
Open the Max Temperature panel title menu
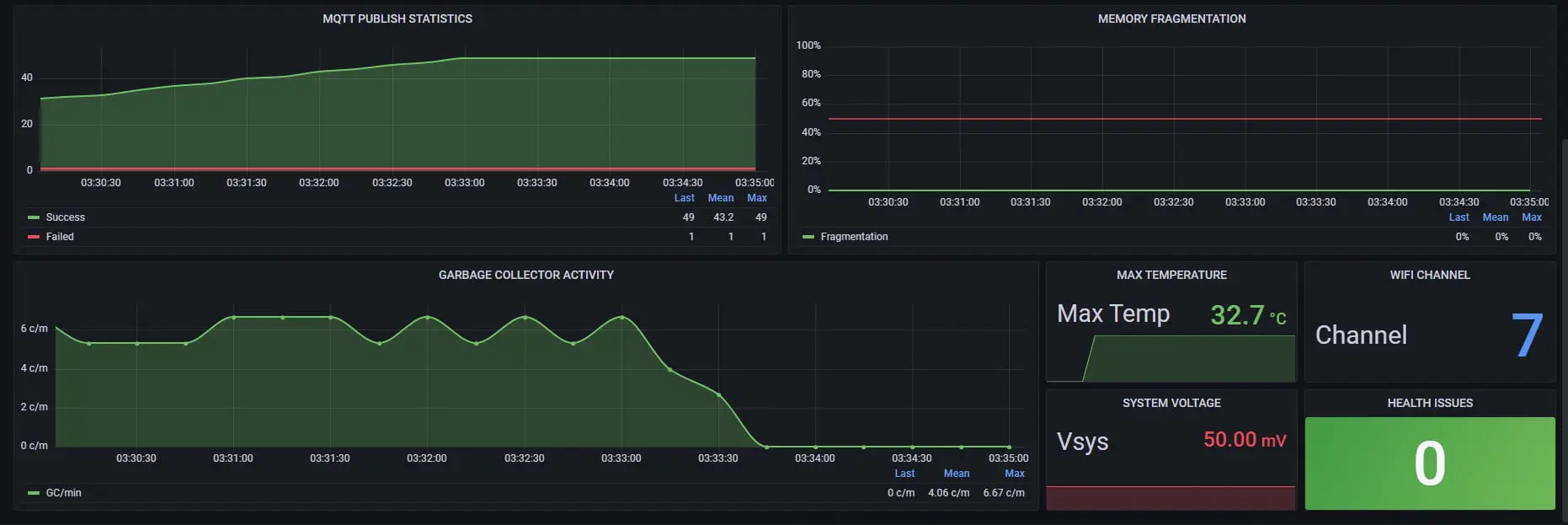click(1171, 275)
